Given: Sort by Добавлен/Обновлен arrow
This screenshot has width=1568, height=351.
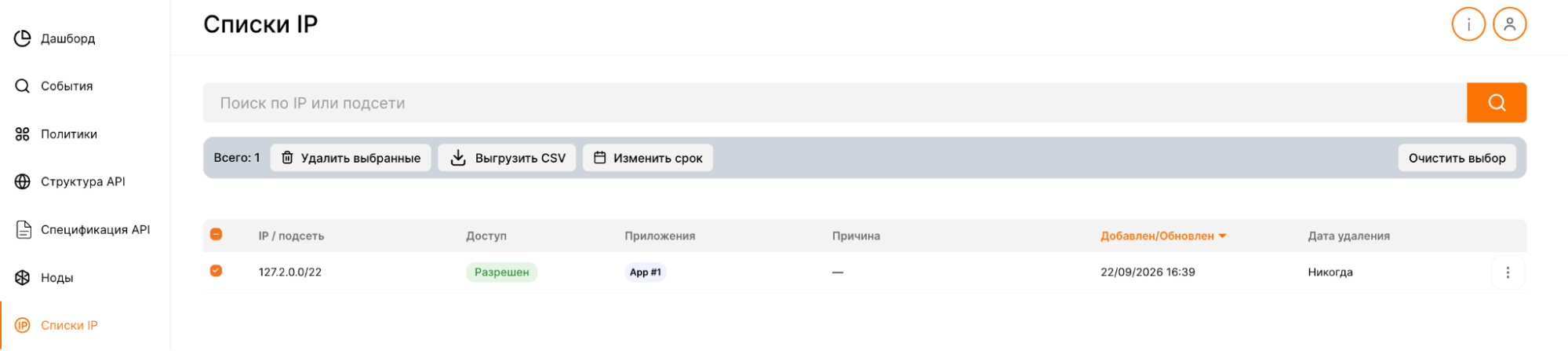Looking at the screenshot, I should click(1222, 236).
